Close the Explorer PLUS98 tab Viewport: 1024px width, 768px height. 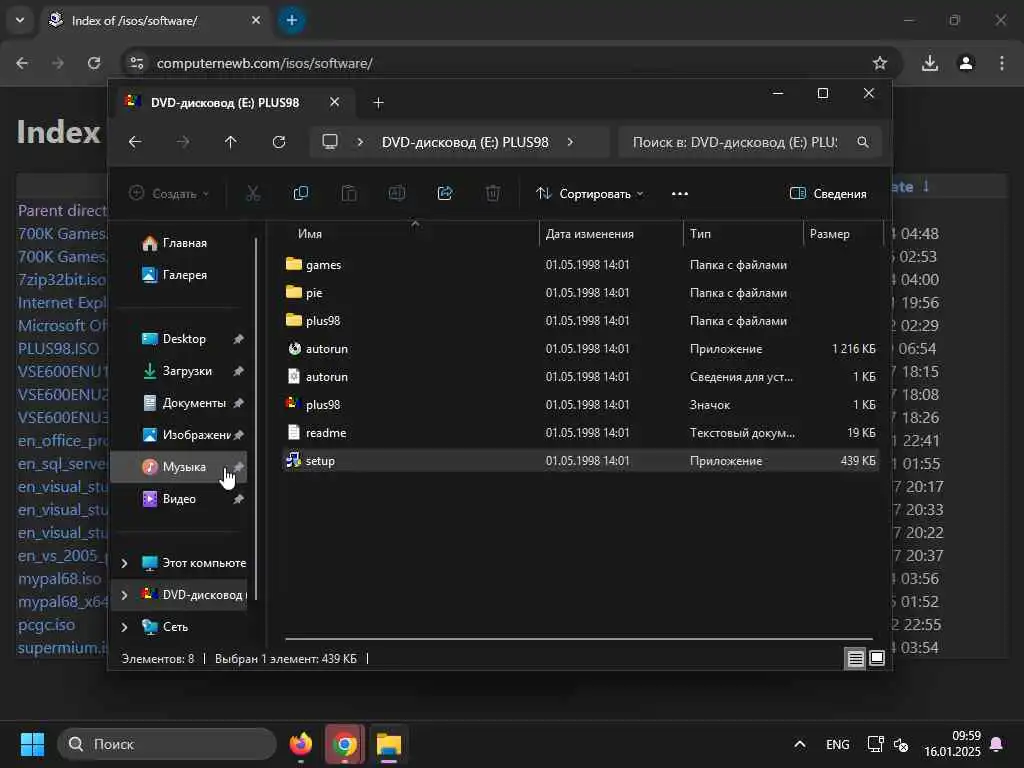[334, 103]
